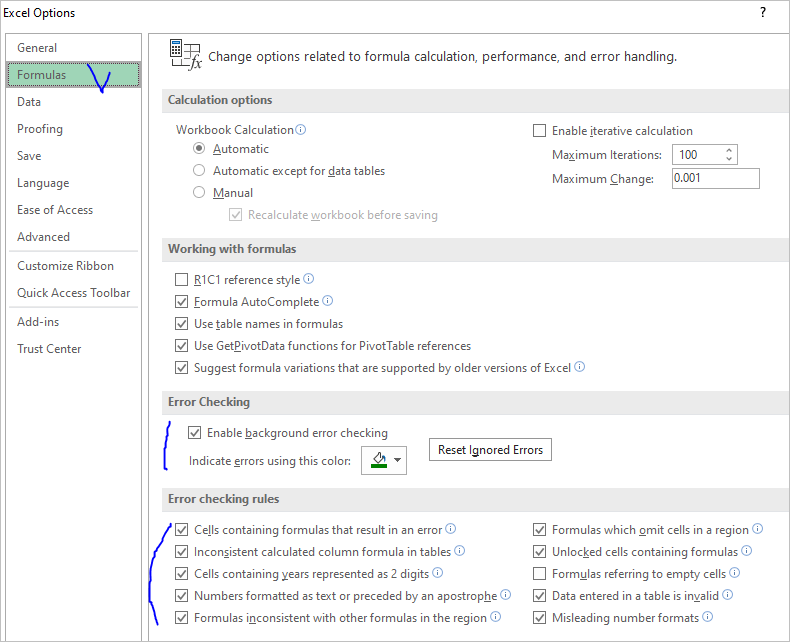Click info icon for Formulas which omit cells
Viewport: 790px width, 642px height.
(x=757, y=529)
